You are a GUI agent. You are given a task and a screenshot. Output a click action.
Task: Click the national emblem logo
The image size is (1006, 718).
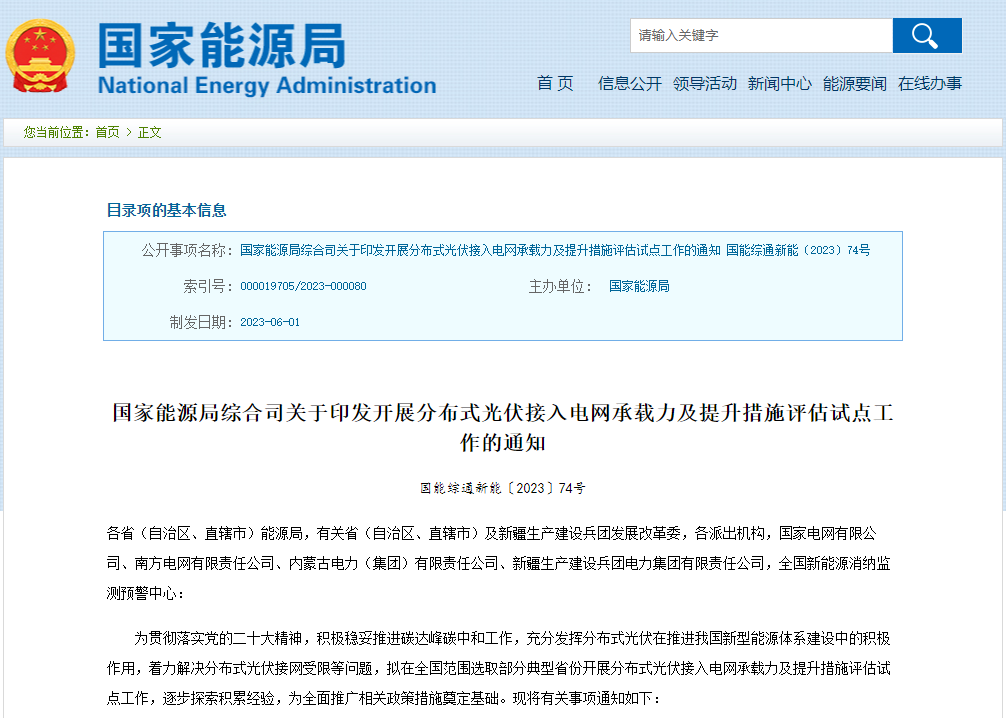40,56
